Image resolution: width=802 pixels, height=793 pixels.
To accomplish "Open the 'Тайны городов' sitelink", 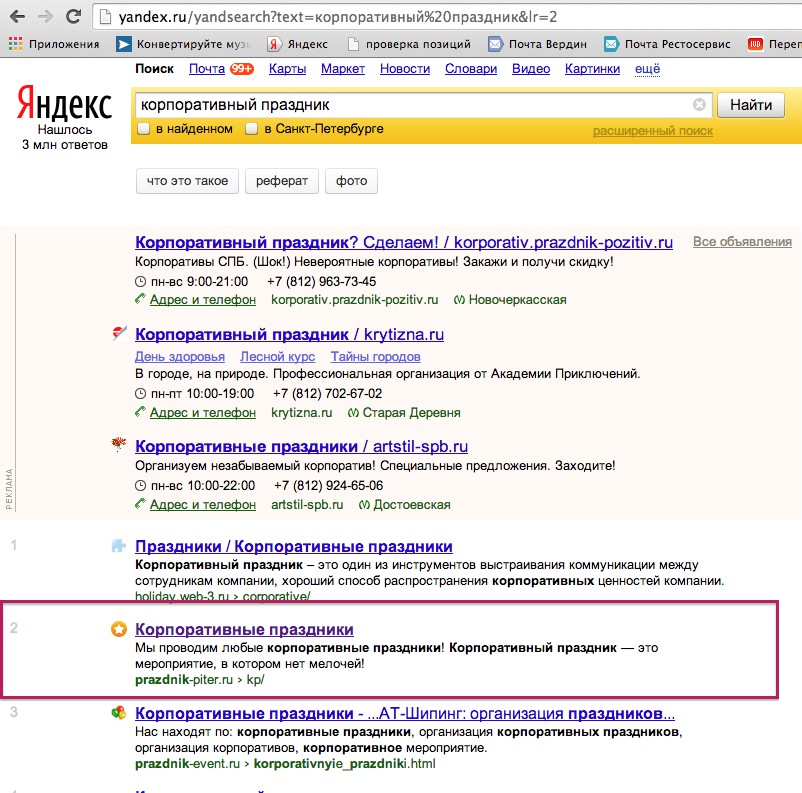I will [x=375, y=356].
